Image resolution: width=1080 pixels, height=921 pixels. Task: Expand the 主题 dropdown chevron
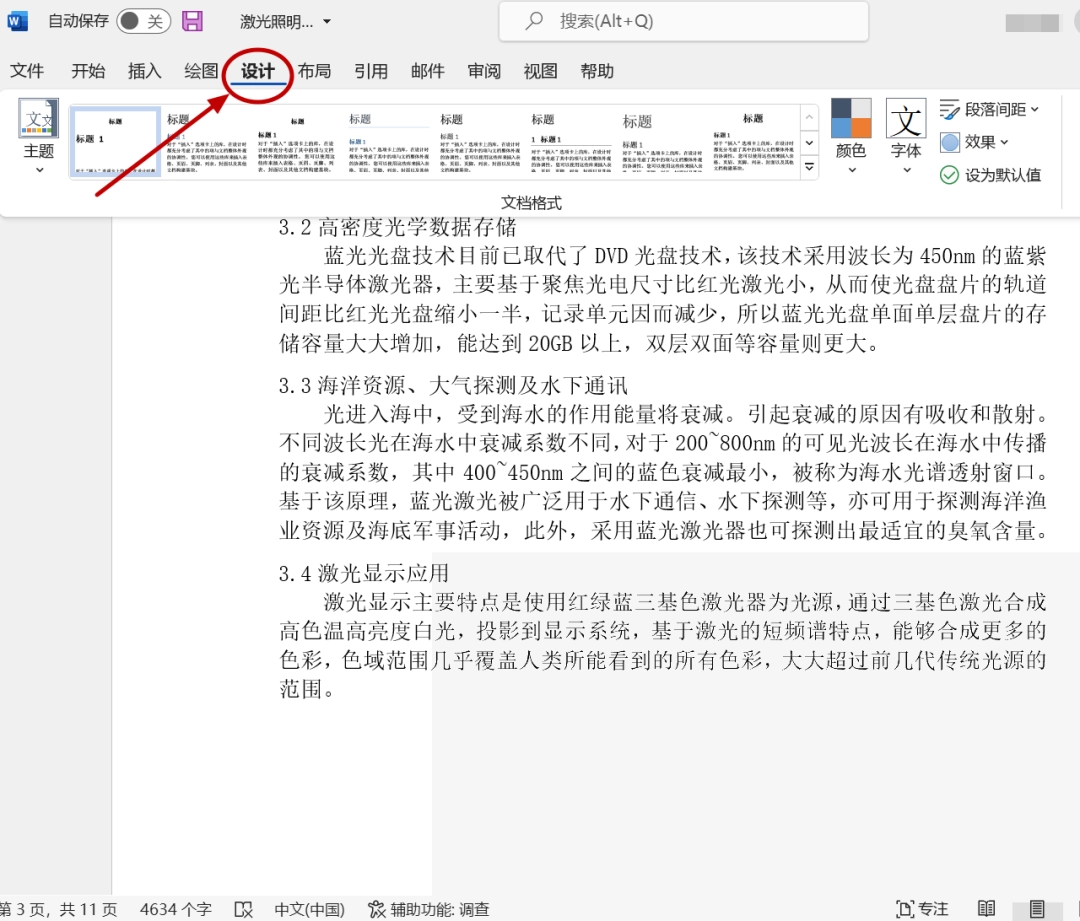point(39,169)
